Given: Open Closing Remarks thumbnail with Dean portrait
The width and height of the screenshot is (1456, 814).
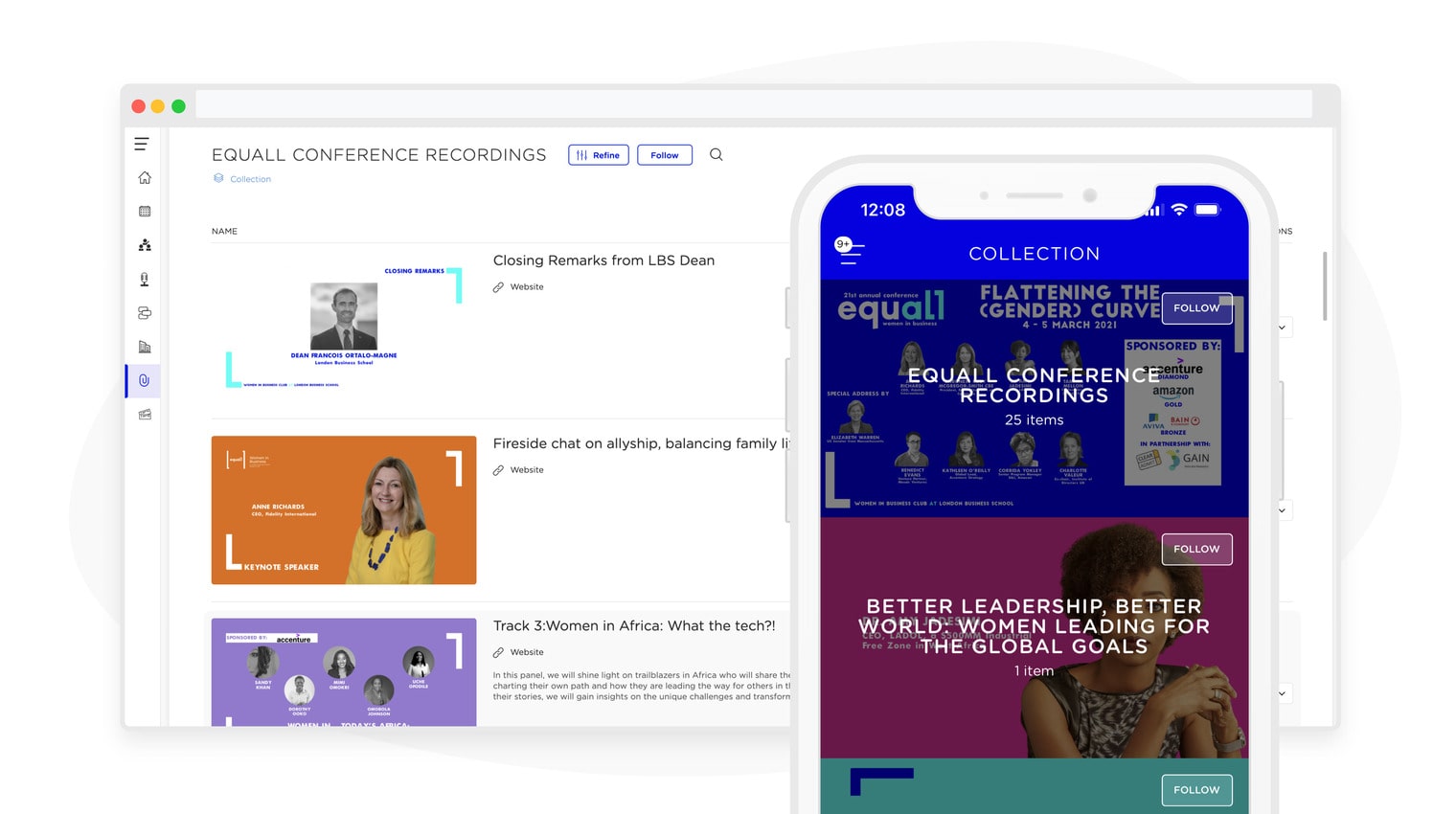Looking at the screenshot, I should (x=344, y=328).
